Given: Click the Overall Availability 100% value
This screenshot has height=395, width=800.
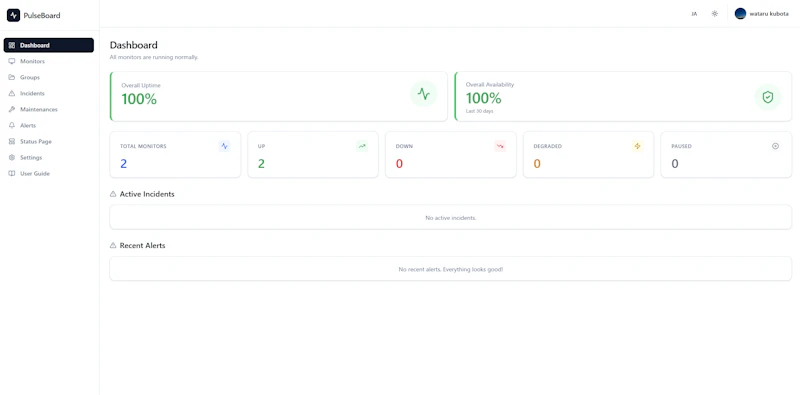Looking at the screenshot, I should [x=484, y=98].
